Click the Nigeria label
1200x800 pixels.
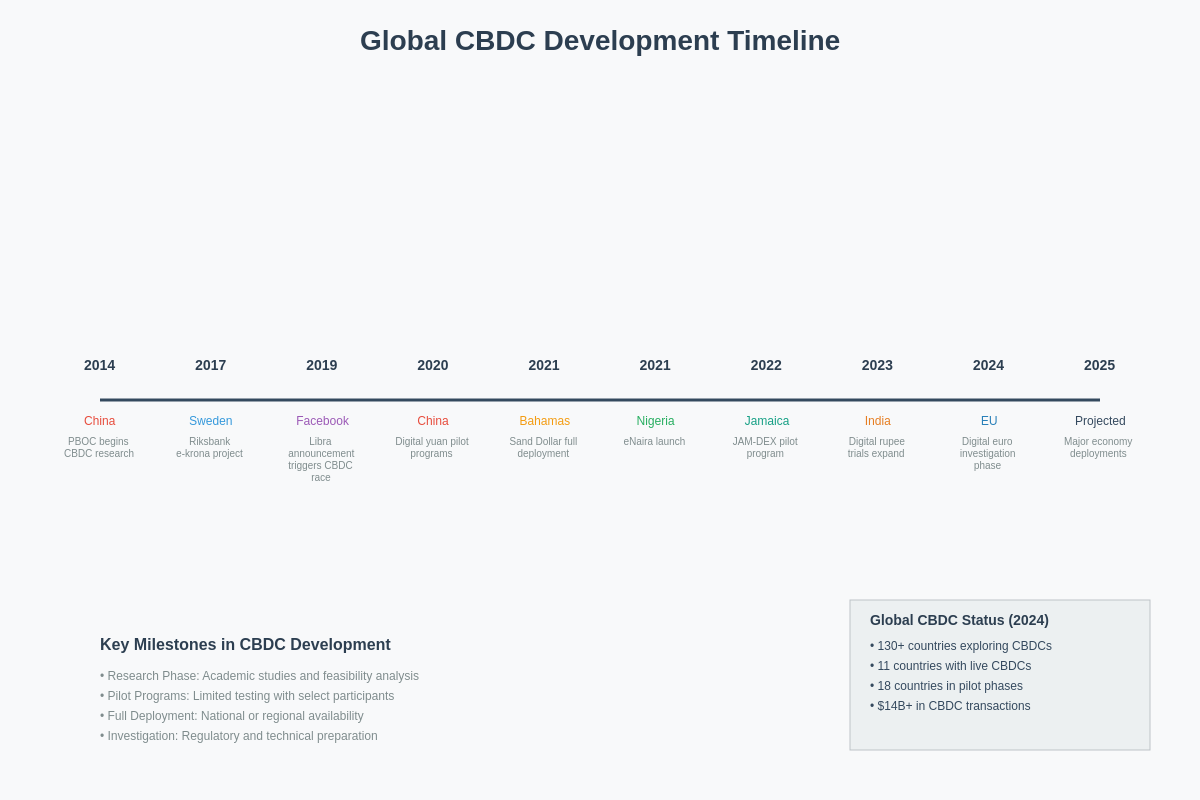655,421
